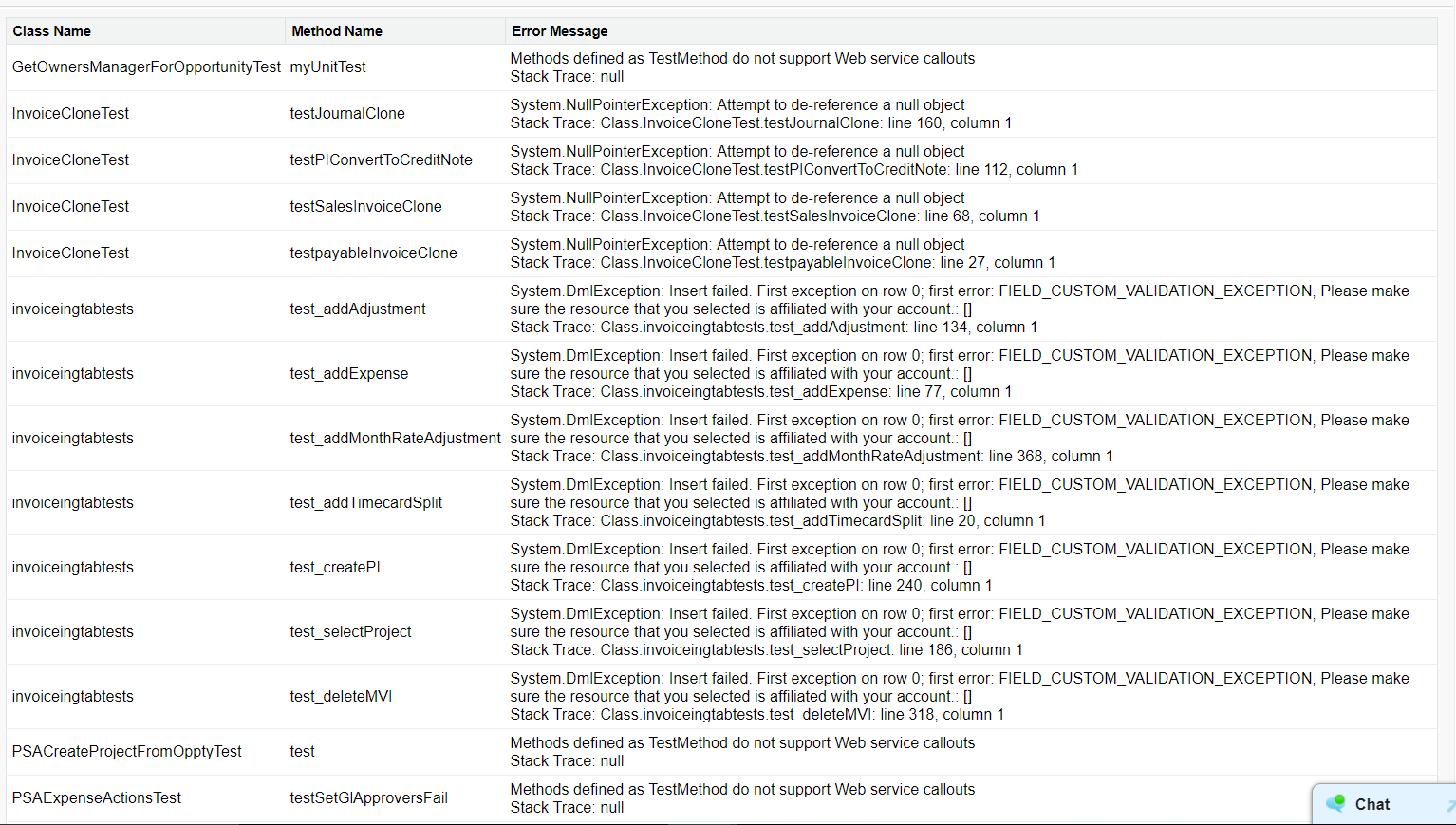Screen dimensions: 1456x825
Task: Select the test_addMonthRateAdjustment method cell
Action: [395, 438]
